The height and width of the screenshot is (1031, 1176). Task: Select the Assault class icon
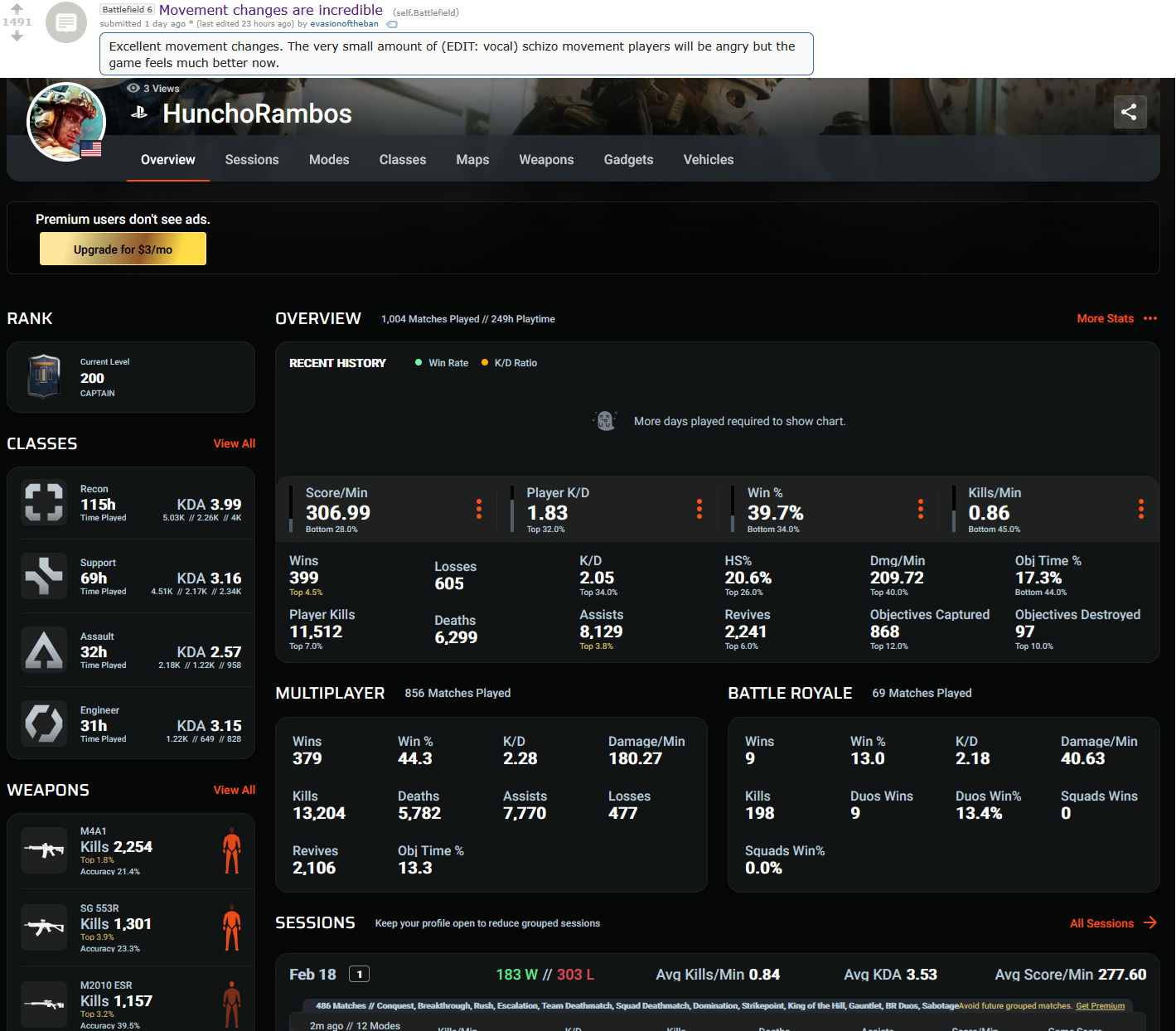[x=44, y=650]
